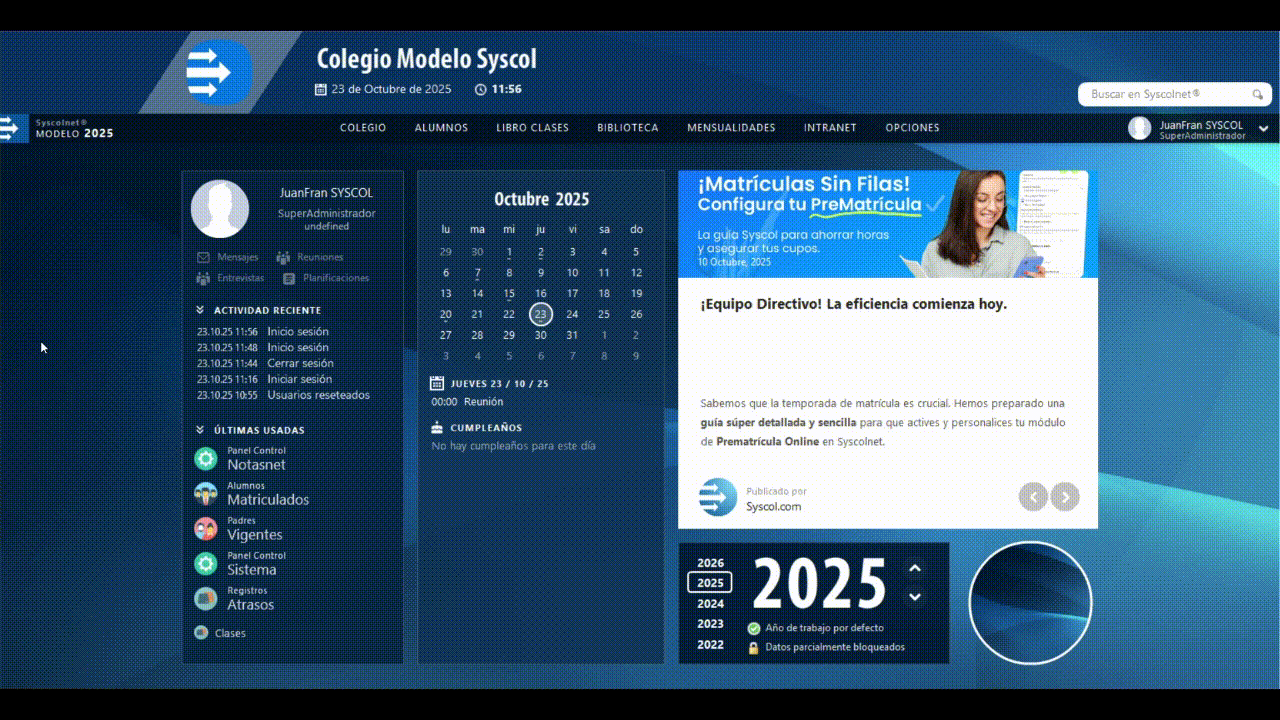Select October 15 in calendar
Viewport: 1280px width, 720px height.
[x=509, y=294]
